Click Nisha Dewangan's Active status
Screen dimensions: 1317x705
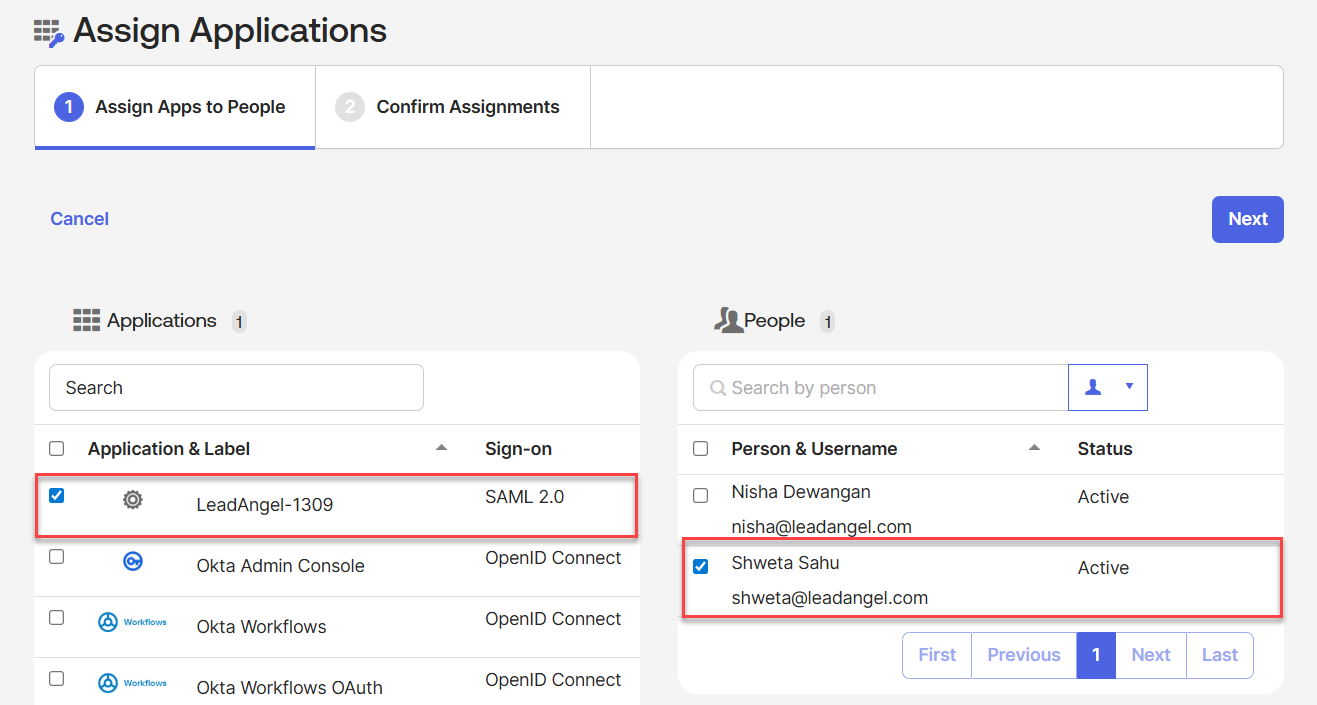[x=1103, y=497]
